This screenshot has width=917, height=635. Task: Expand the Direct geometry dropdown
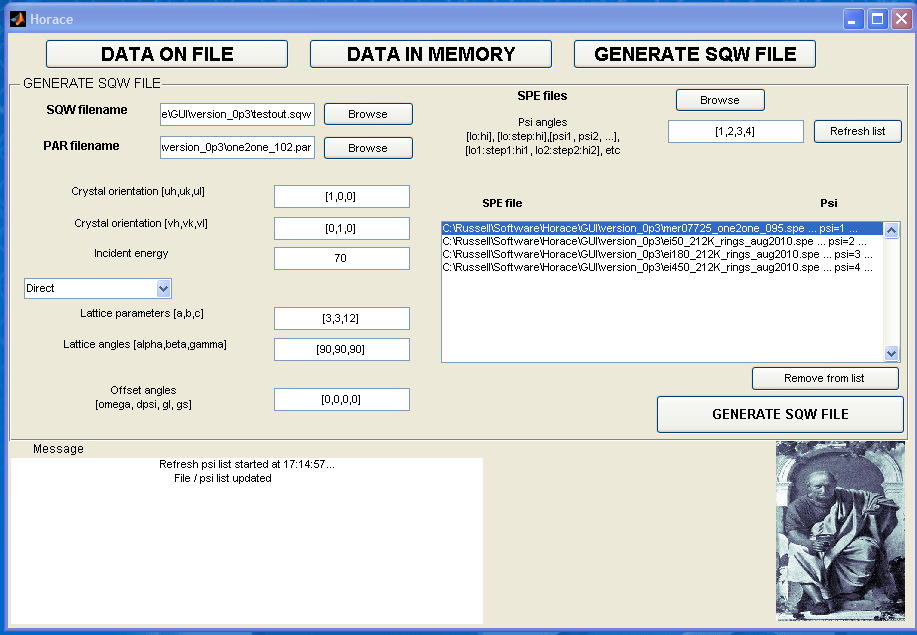coord(164,288)
